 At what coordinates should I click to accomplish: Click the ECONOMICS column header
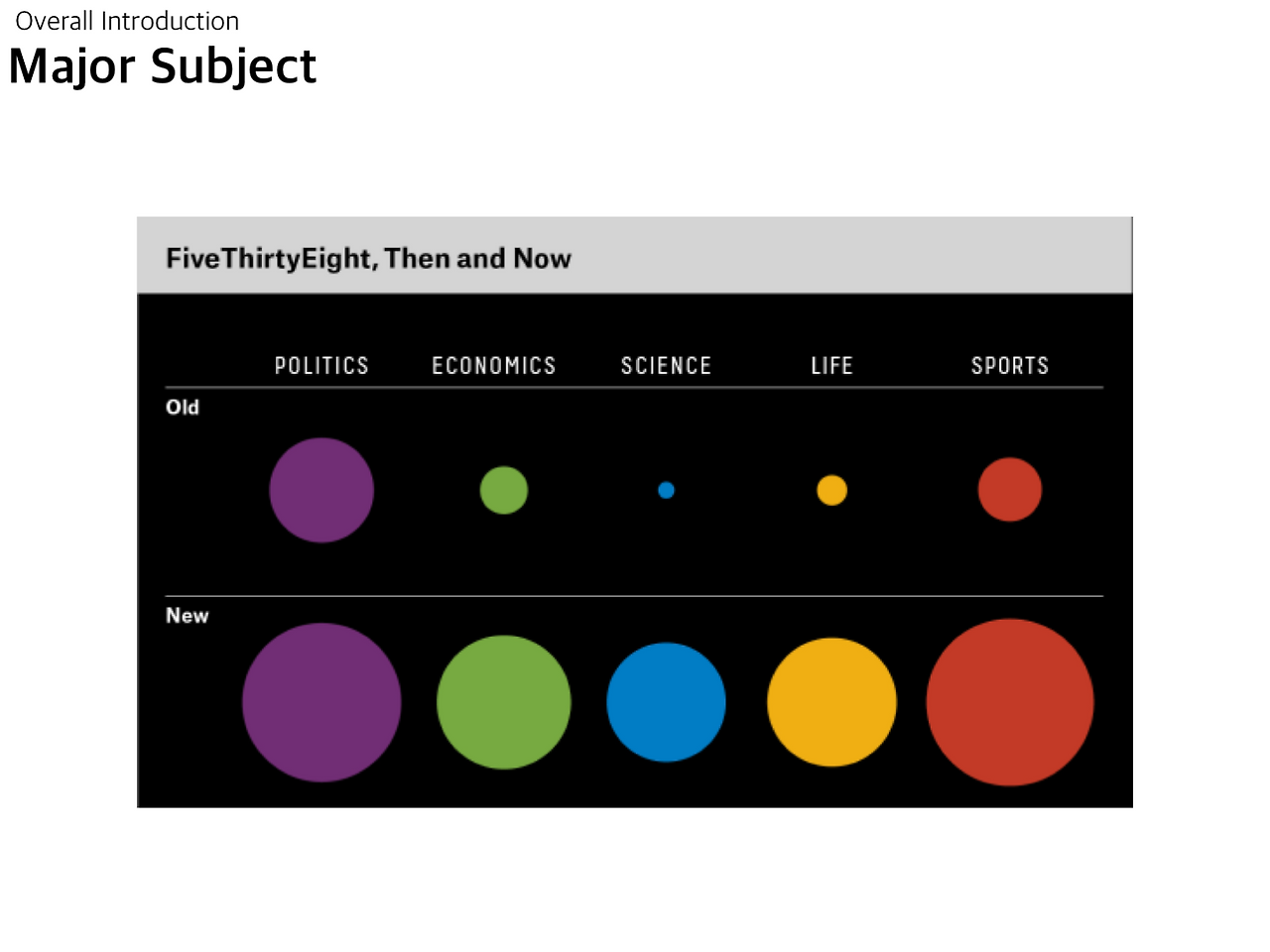click(x=494, y=366)
